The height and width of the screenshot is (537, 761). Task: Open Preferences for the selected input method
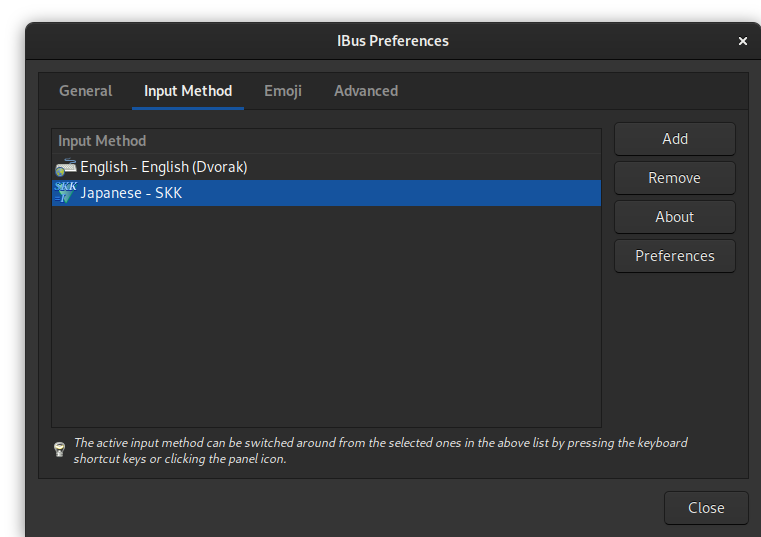click(674, 256)
